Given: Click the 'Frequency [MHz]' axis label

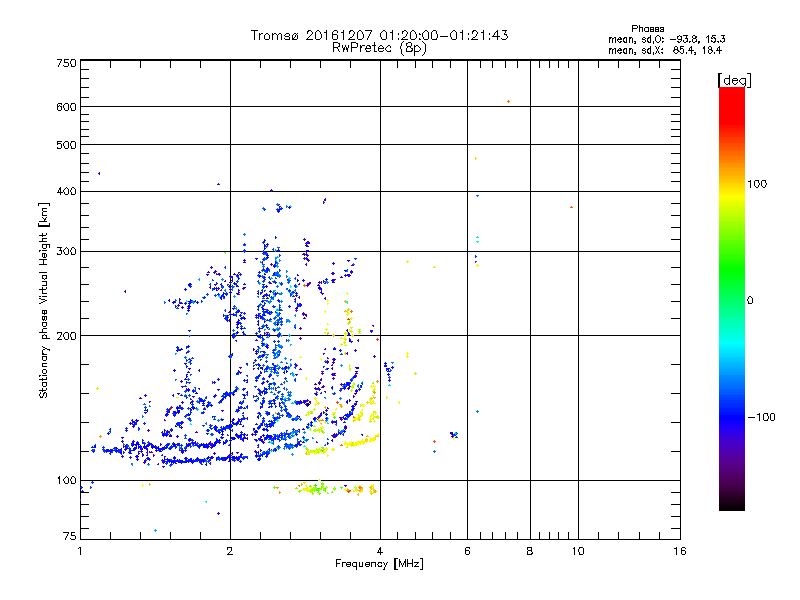Looking at the screenshot, I should pyautogui.click(x=379, y=564).
